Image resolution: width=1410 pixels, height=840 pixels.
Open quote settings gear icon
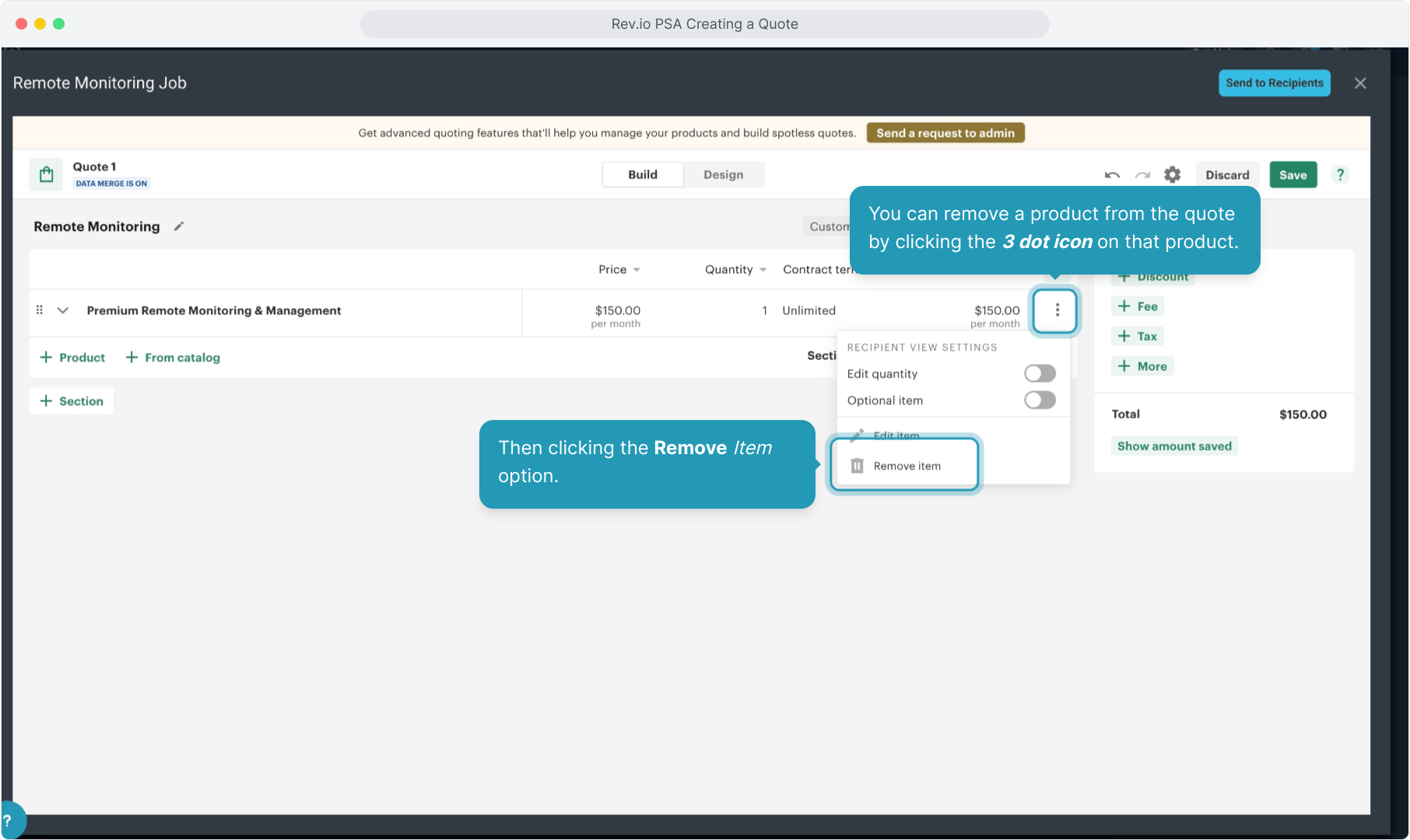(1172, 175)
